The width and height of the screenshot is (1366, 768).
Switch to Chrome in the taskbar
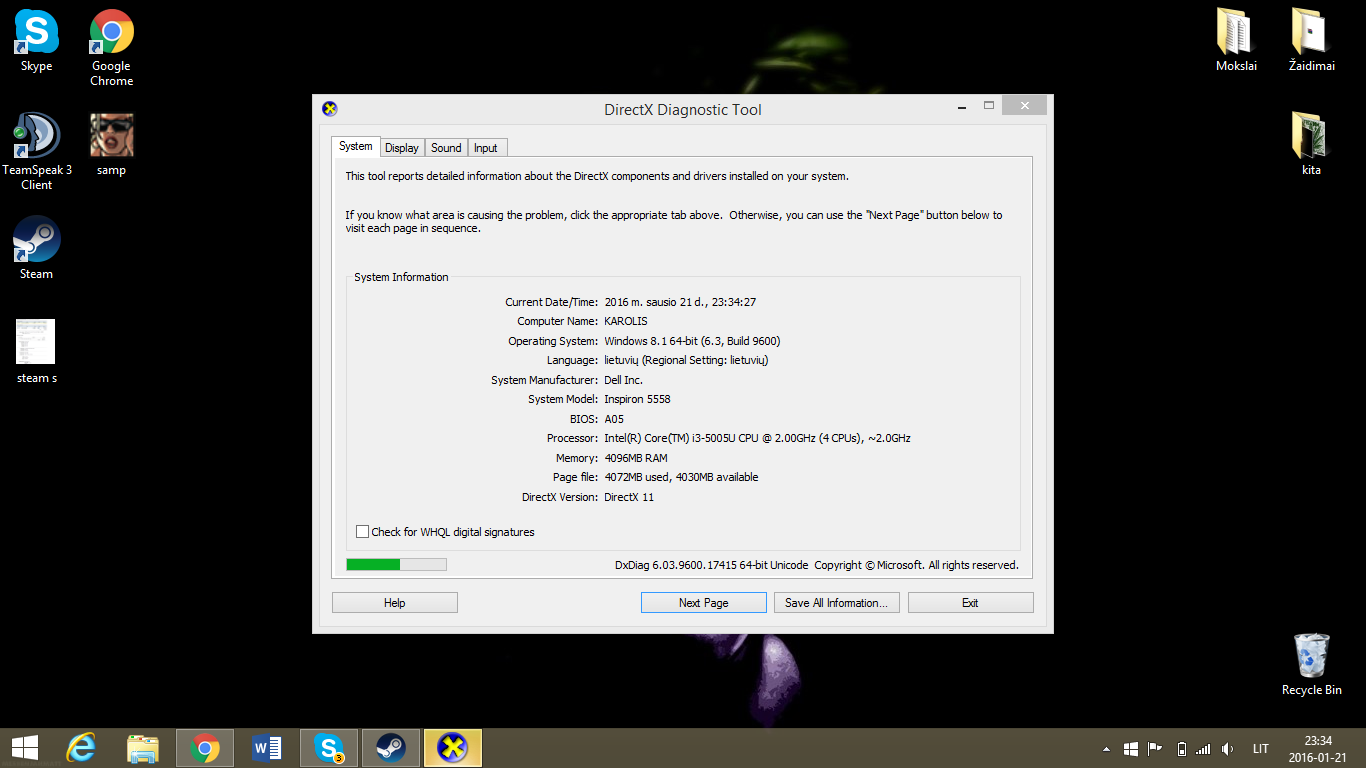205,748
